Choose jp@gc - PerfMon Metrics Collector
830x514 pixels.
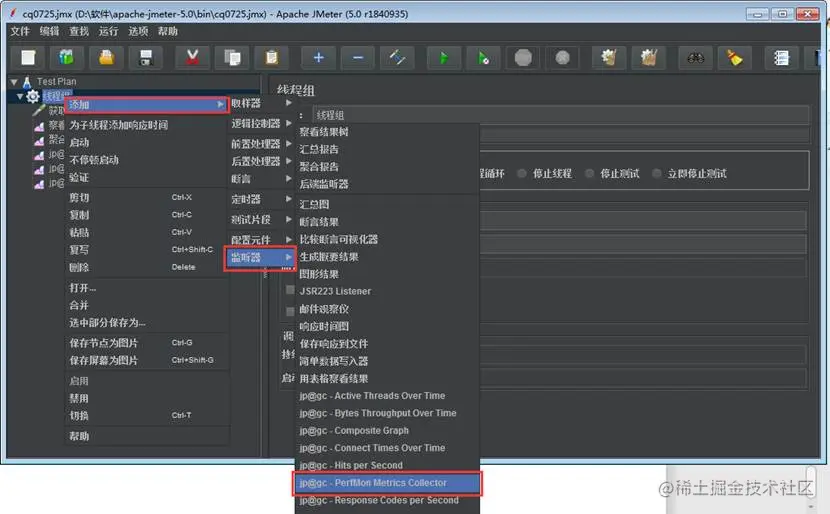(x=387, y=483)
